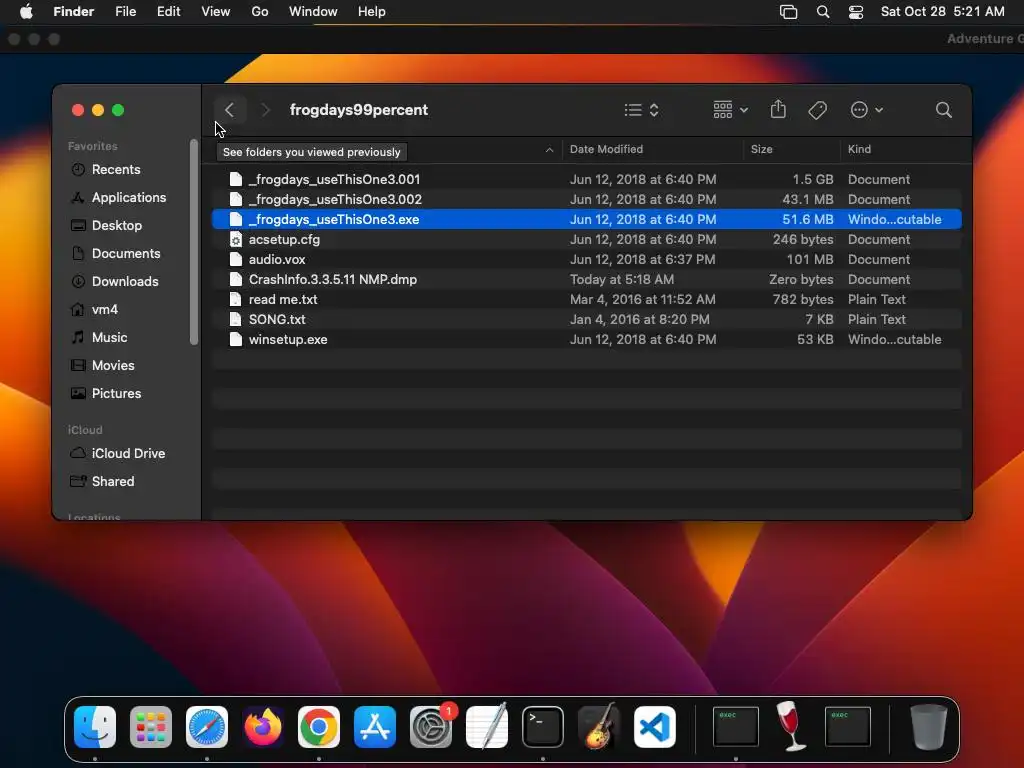The height and width of the screenshot is (768, 1024).
Task: Open Launchpad from the Dock
Action: pos(151,726)
